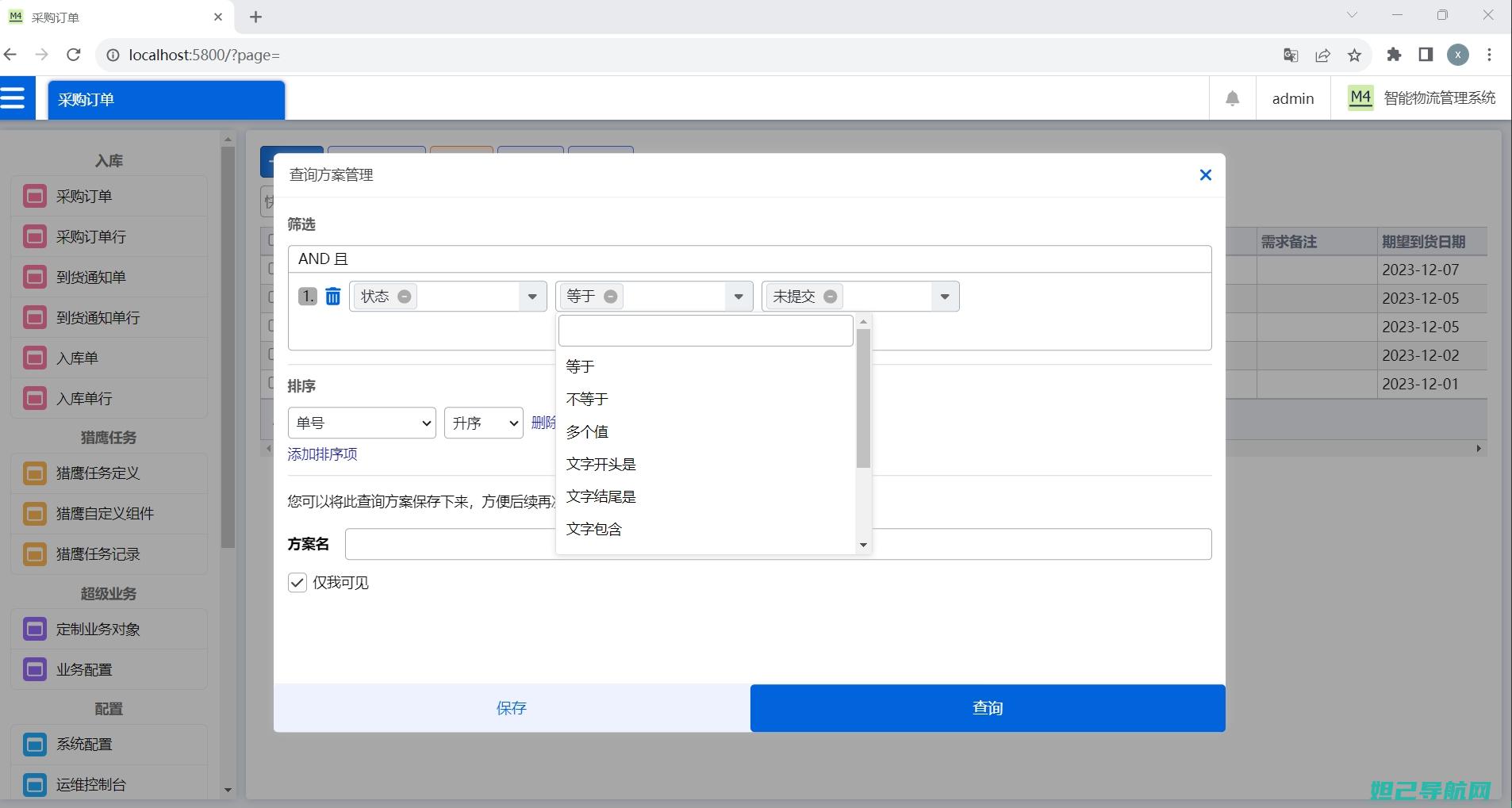1512x808 pixels.
Task: Click the 采购订单 sidebar icon
Action: coord(35,196)
